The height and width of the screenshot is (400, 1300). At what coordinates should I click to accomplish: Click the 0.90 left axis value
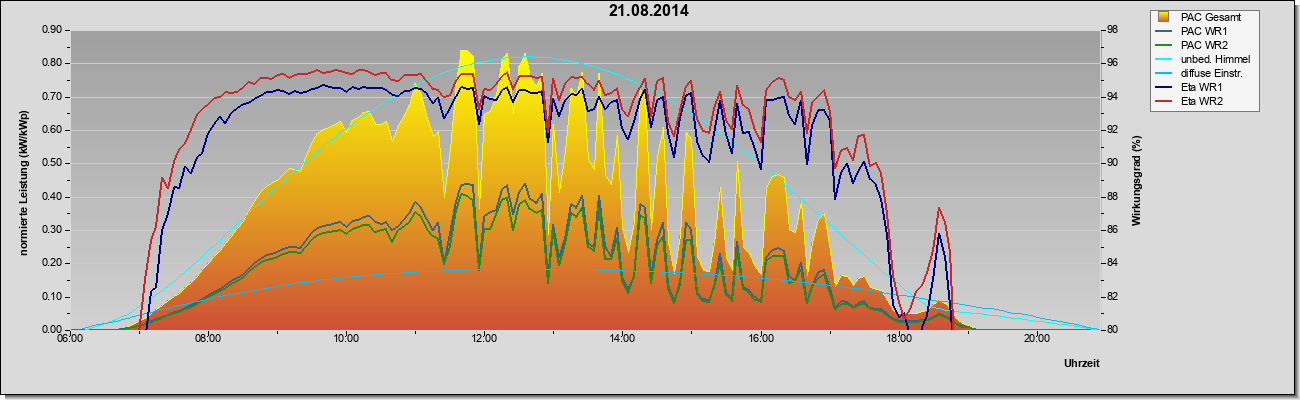click(53, 30)
